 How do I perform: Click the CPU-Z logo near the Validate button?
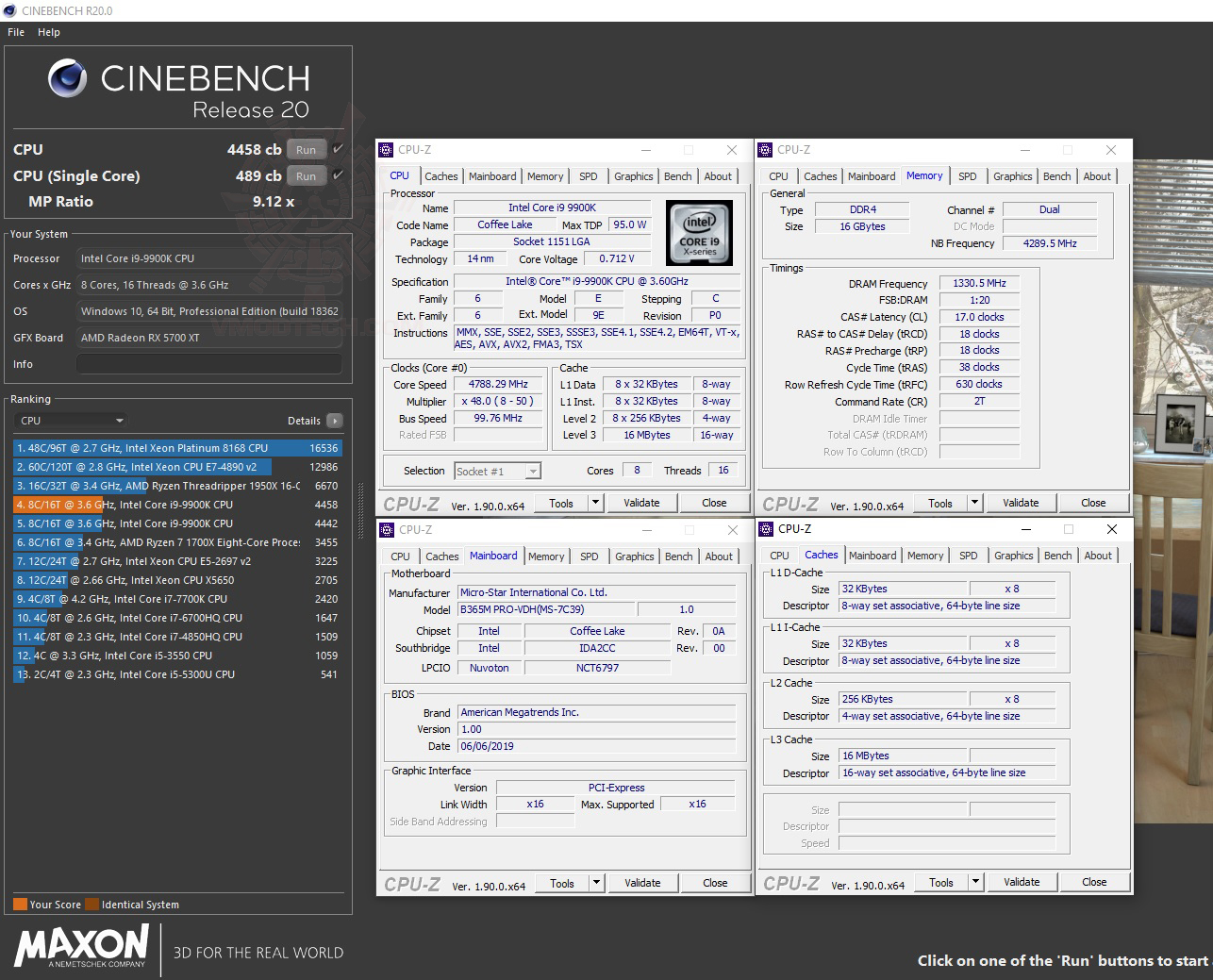(x=410, y=502)
